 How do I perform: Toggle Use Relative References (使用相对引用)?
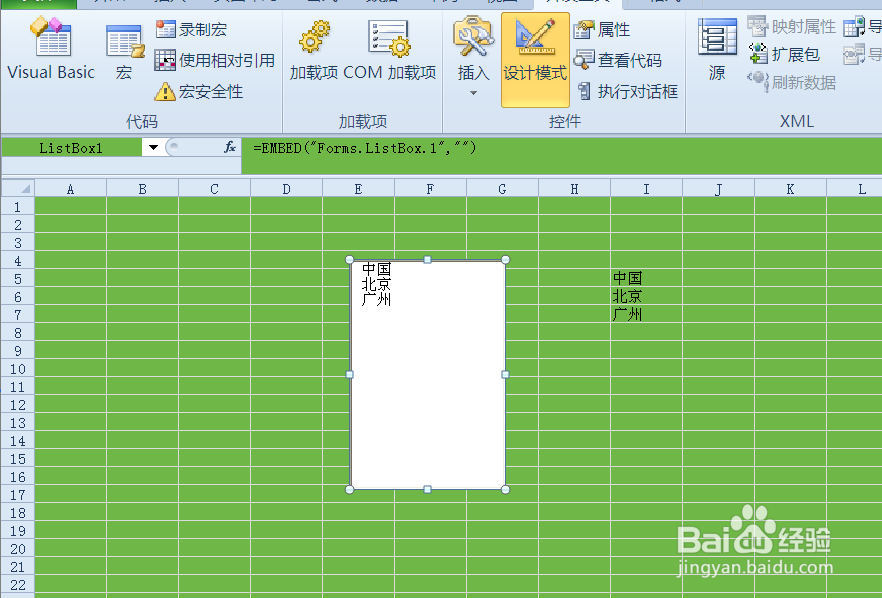(215, 60)
